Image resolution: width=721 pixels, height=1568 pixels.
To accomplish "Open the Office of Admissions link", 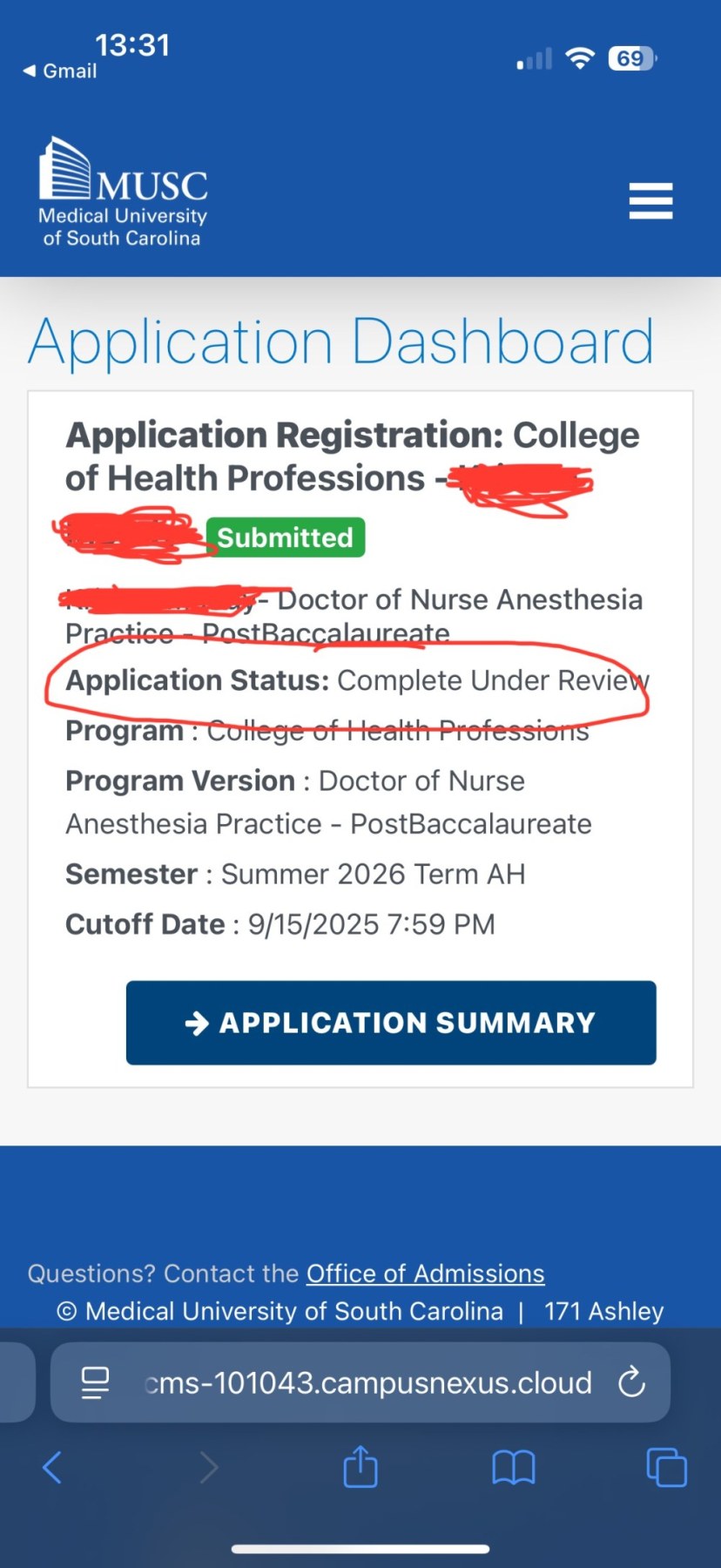I will coord(425,1274).
